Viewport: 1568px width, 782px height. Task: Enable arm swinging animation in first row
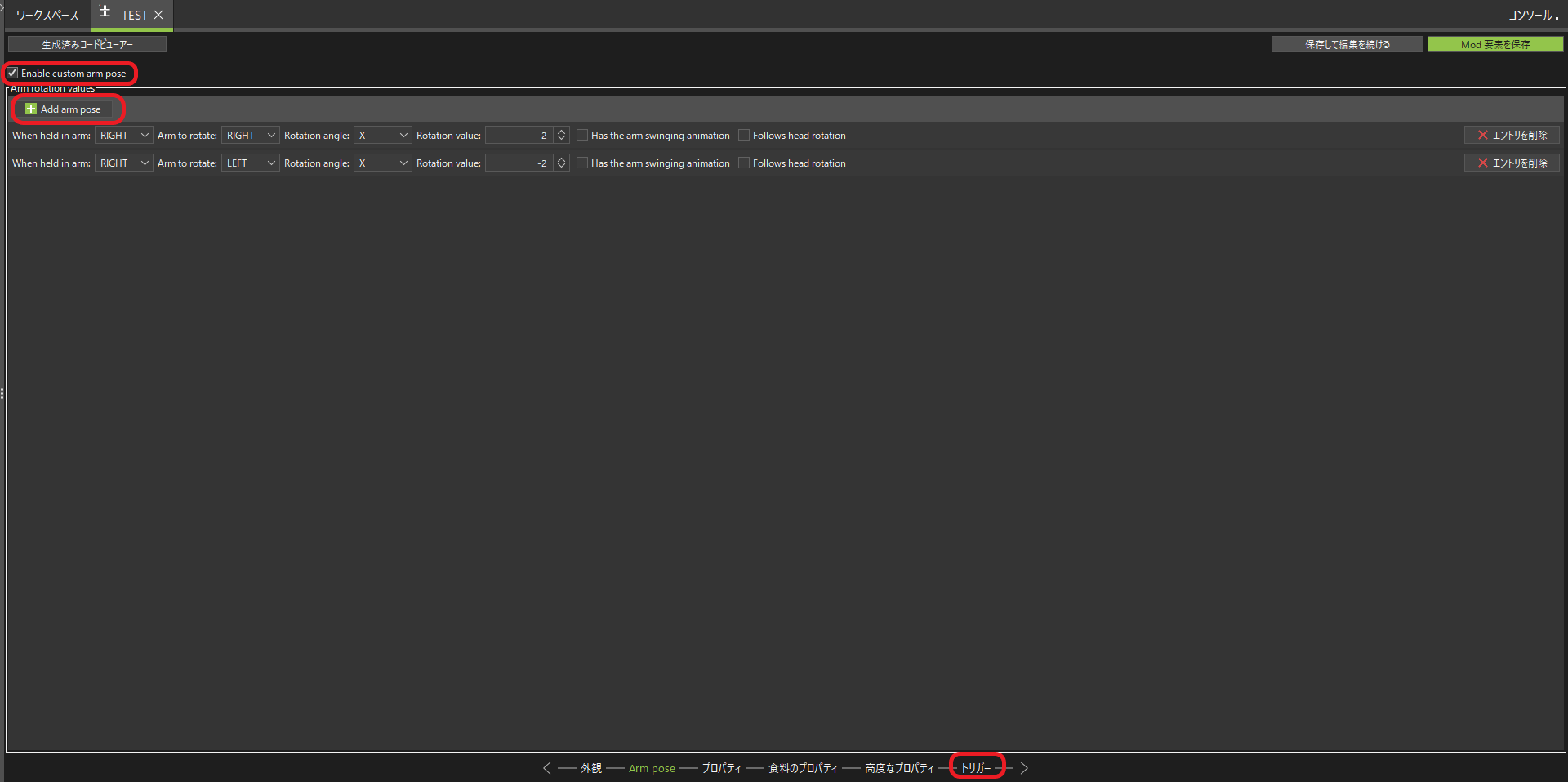[x=582, y=136]
